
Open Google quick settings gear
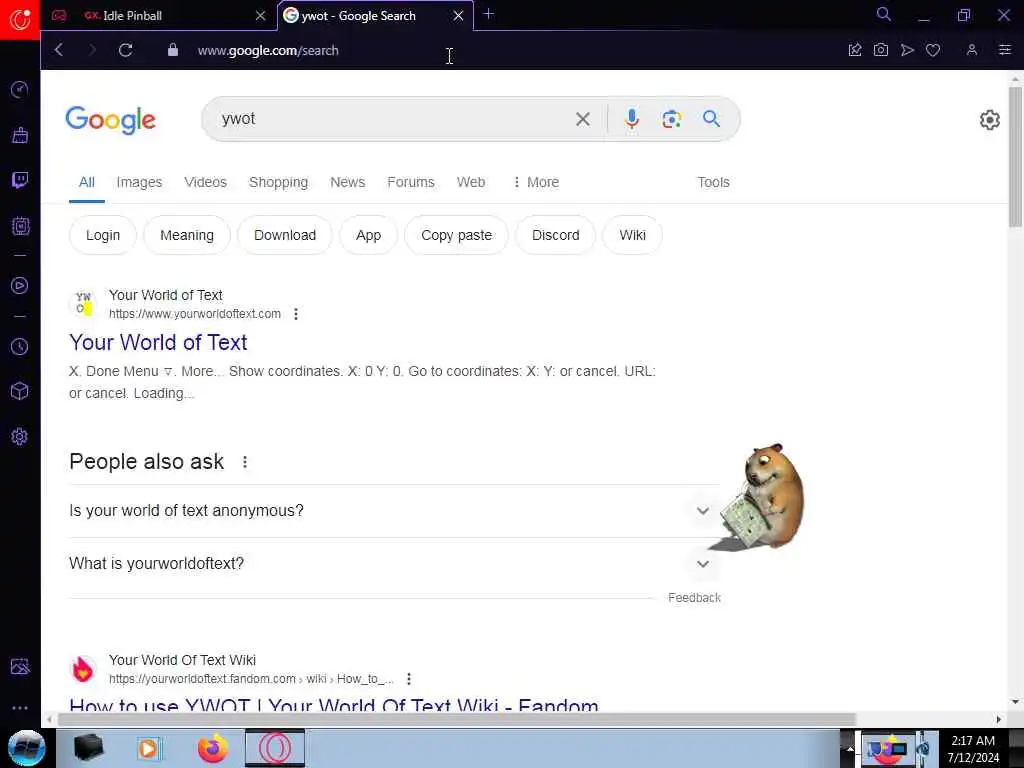point(989,120)
